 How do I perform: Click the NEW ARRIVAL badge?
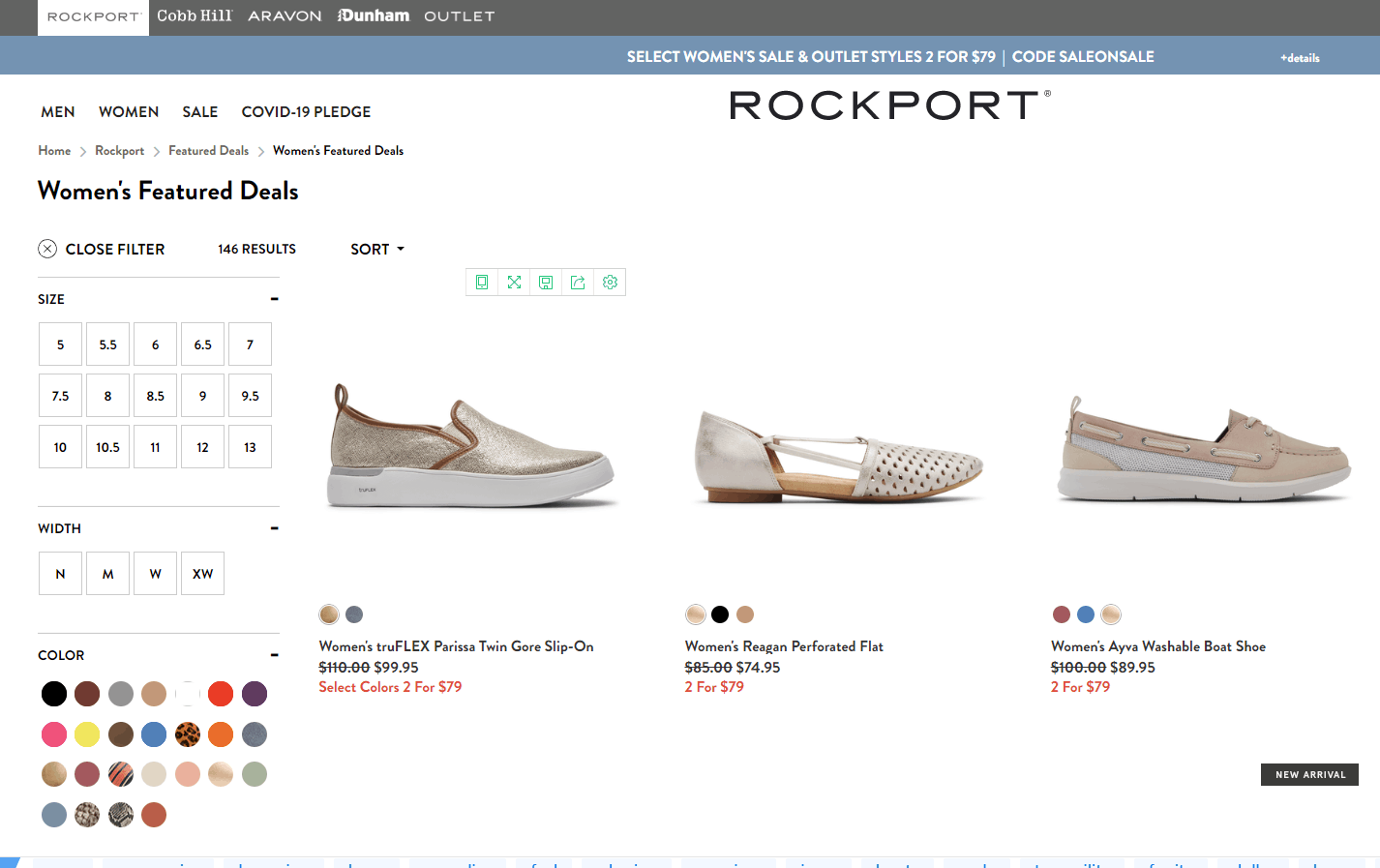(1309, 774)
